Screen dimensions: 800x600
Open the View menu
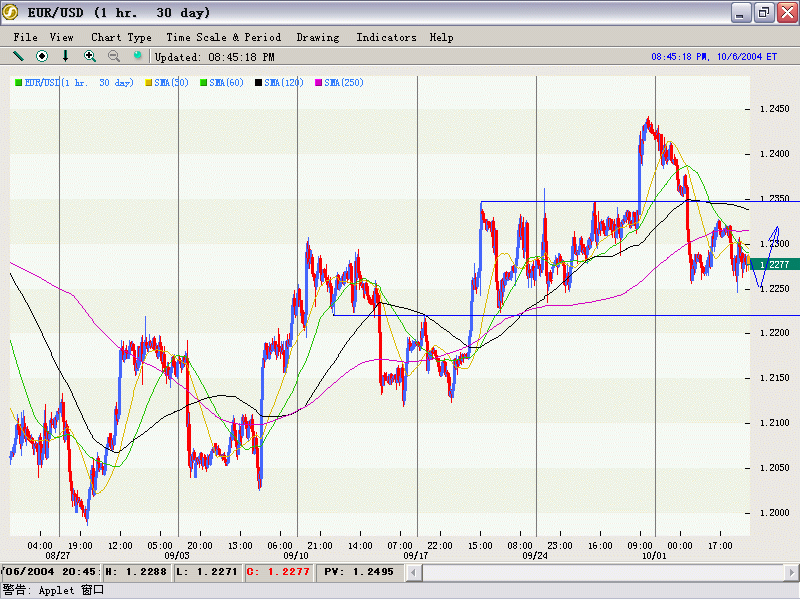click(x=62, y=37)
